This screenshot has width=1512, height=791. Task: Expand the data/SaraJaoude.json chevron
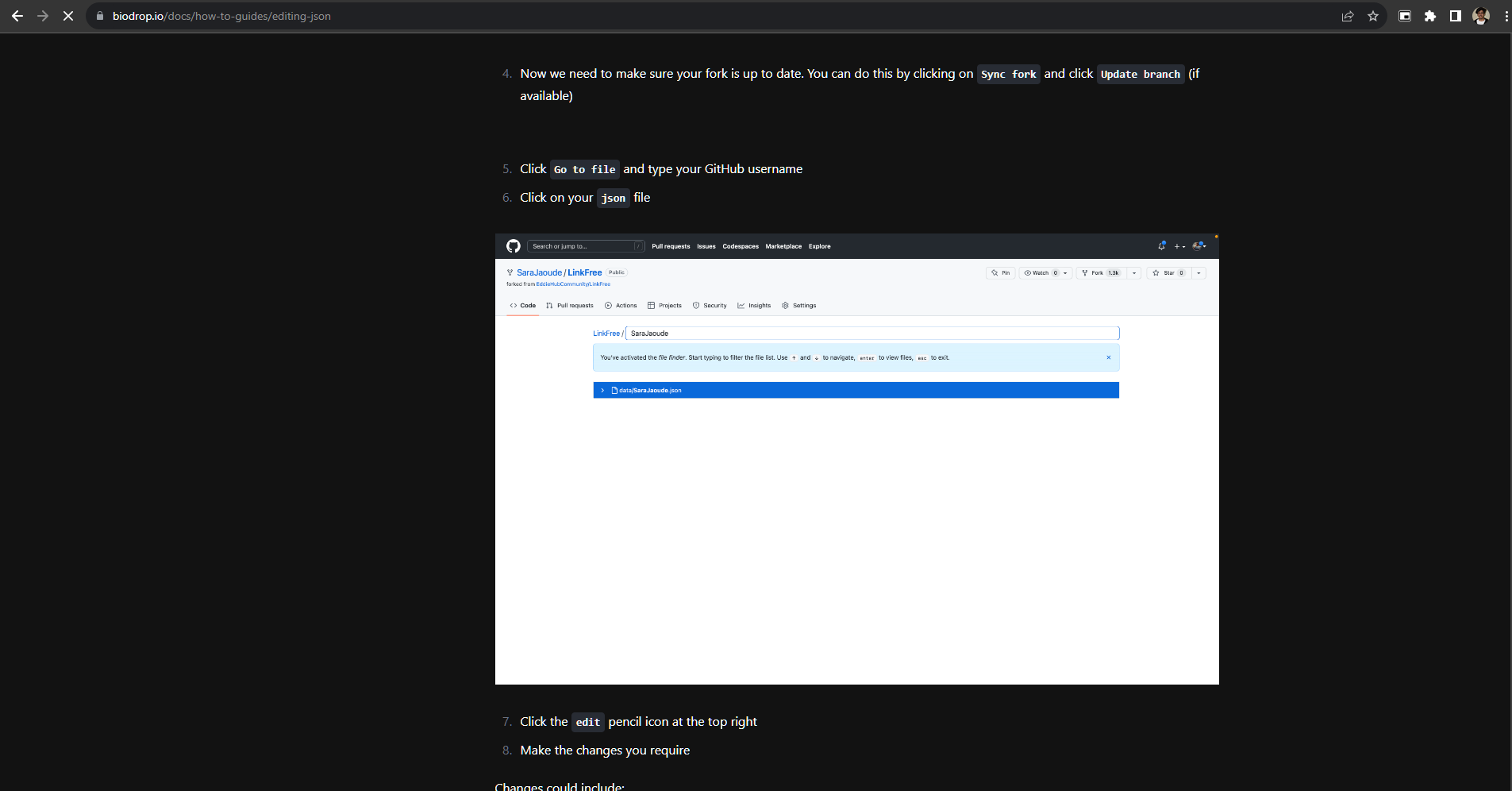pos(603,390)
